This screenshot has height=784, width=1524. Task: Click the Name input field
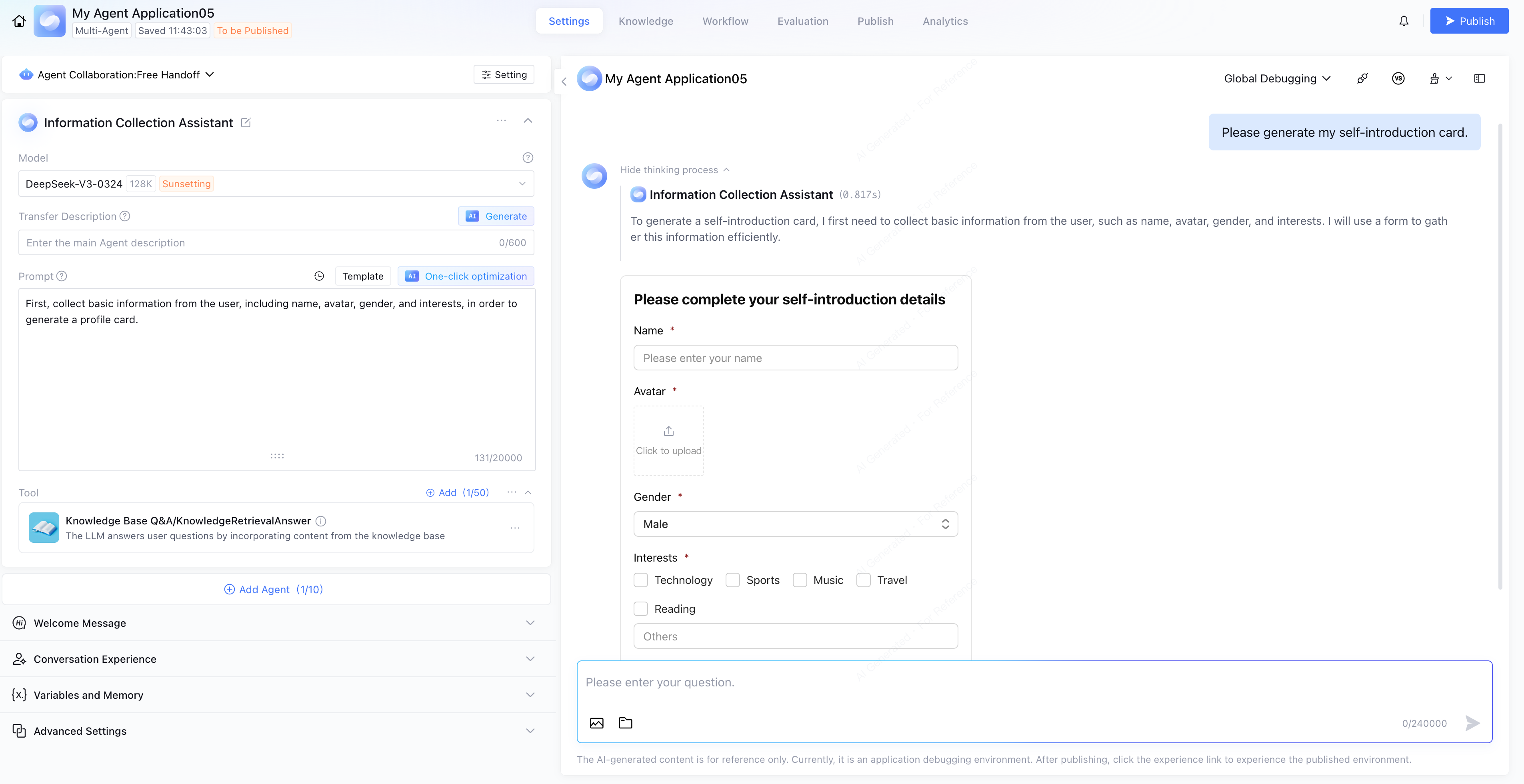(x=795, y=358)
